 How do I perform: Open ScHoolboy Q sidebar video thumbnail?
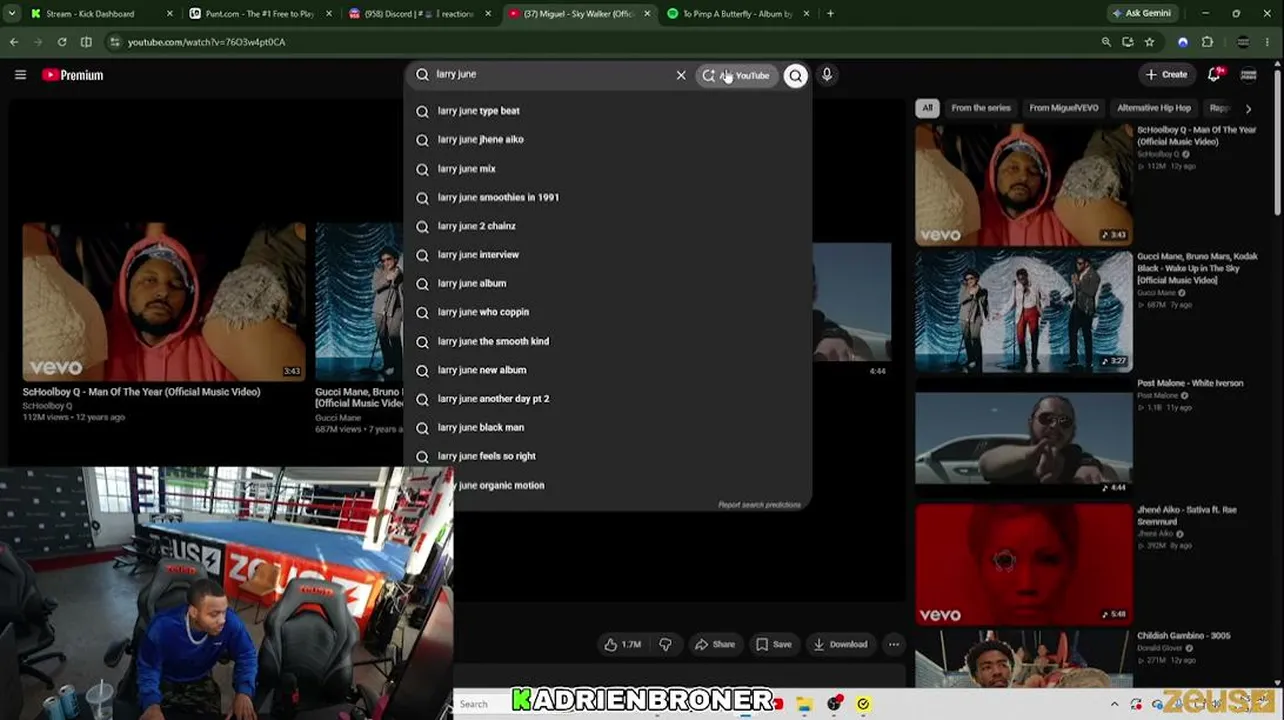point(1023,184)
